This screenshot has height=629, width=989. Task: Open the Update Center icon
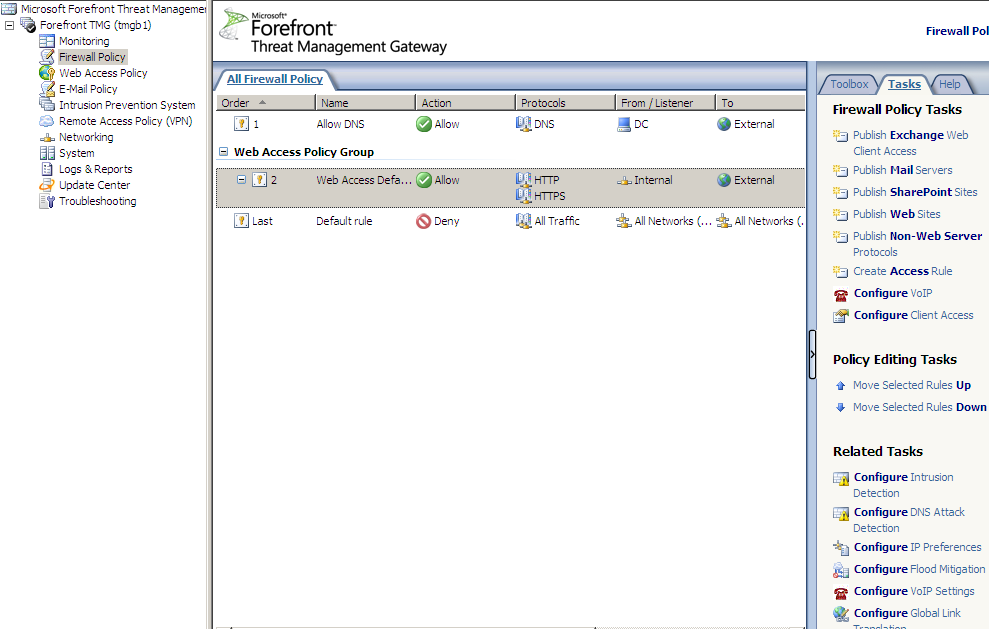pyautogui.click(x=47, y=185)
